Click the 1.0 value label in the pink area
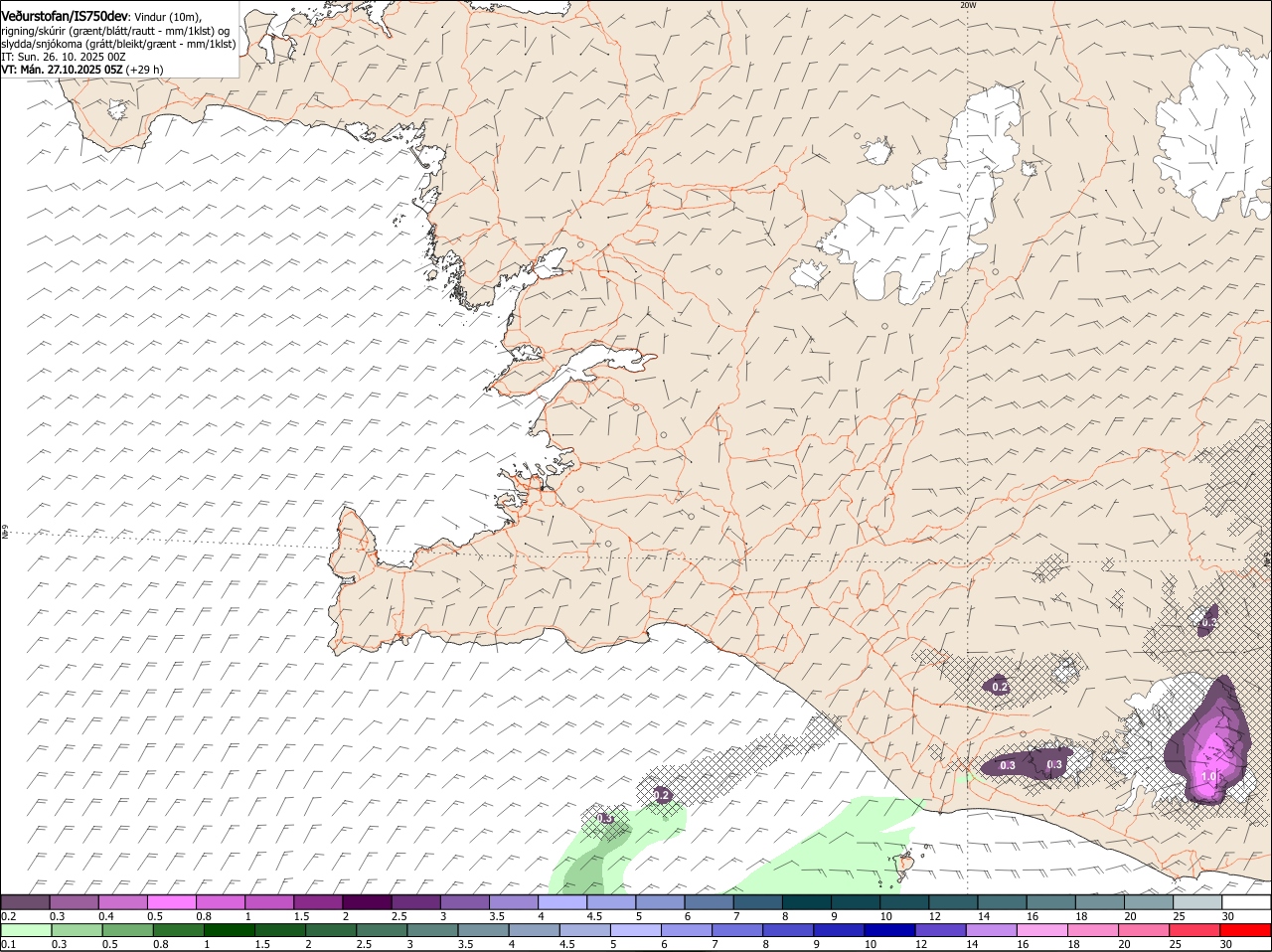Viewport: 1272px width, 952px height. (x=1208, y=777)
